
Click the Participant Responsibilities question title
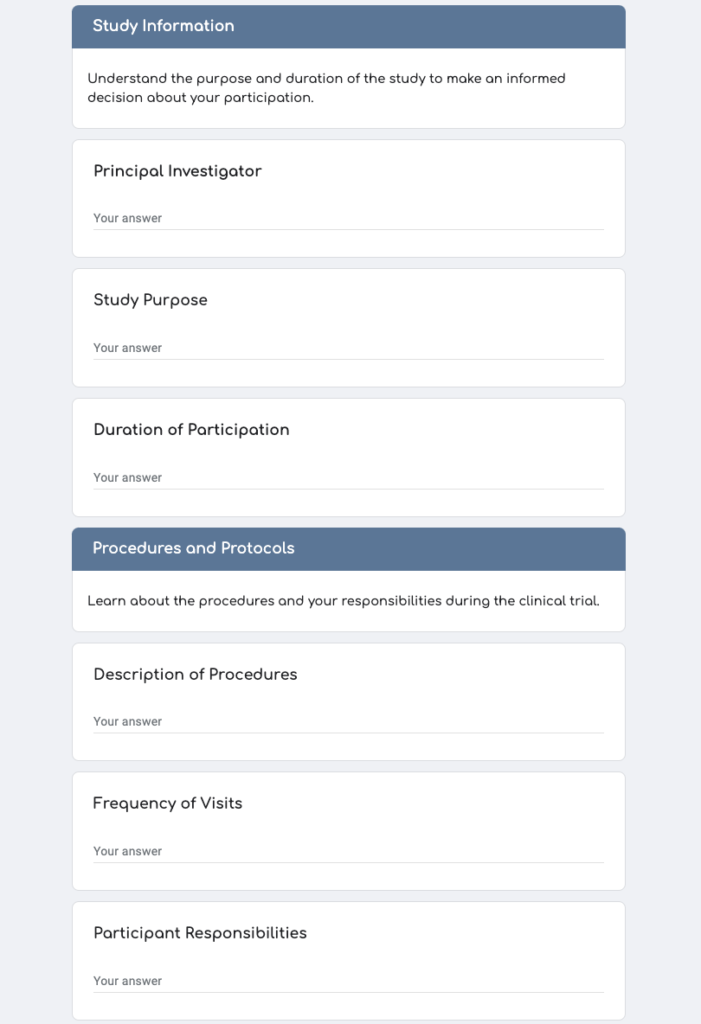click(200, 933)
